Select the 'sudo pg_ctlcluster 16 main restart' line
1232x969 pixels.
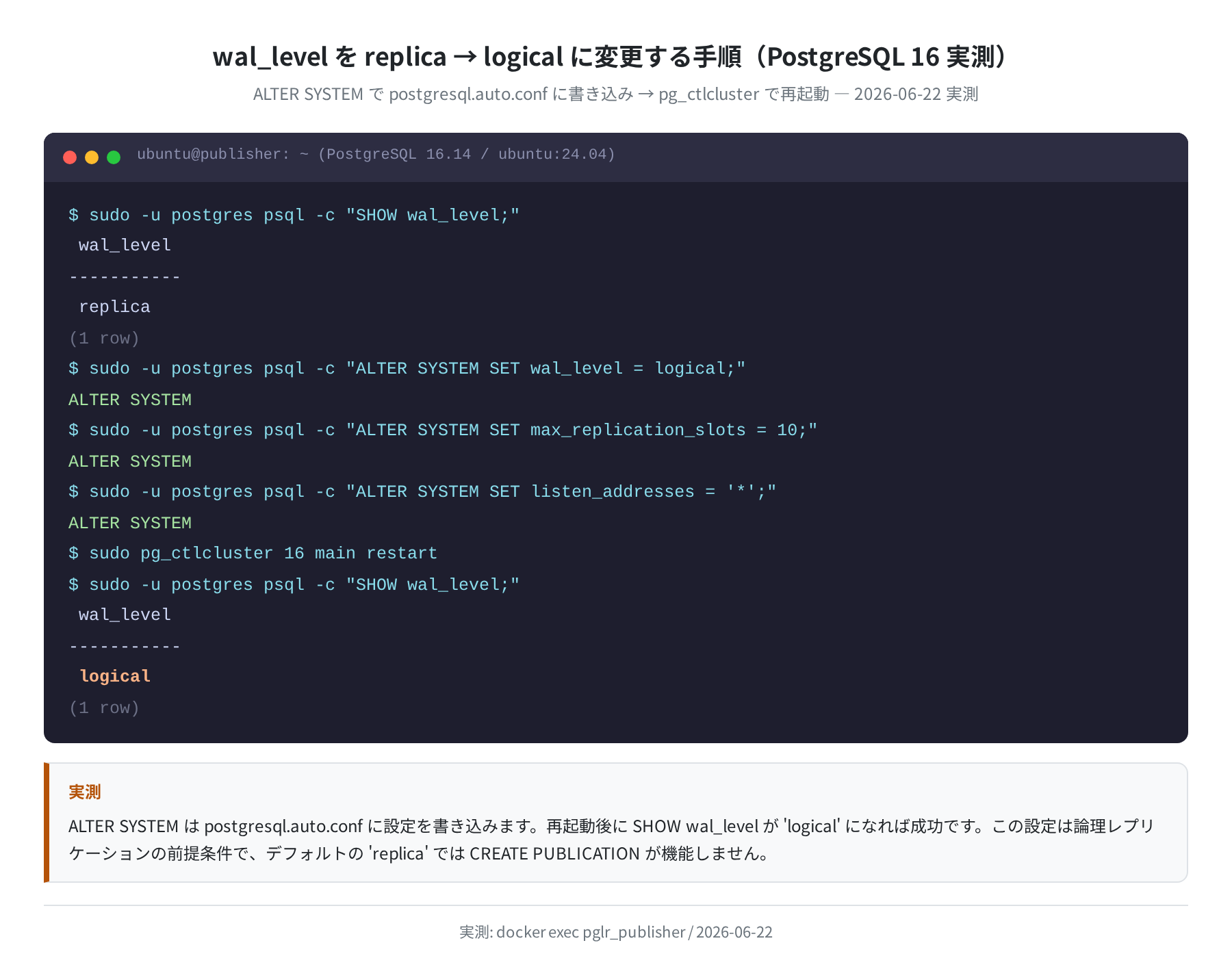pyautogui.click(x=253, y=553)
